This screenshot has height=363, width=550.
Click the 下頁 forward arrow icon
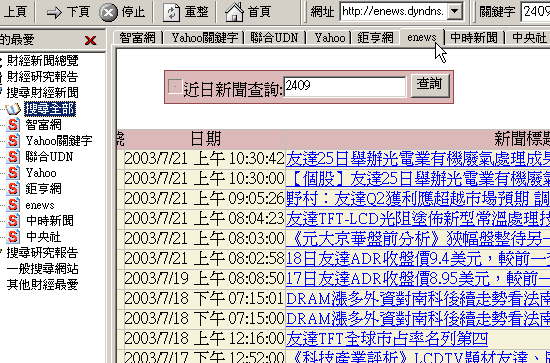click(54, 13)
